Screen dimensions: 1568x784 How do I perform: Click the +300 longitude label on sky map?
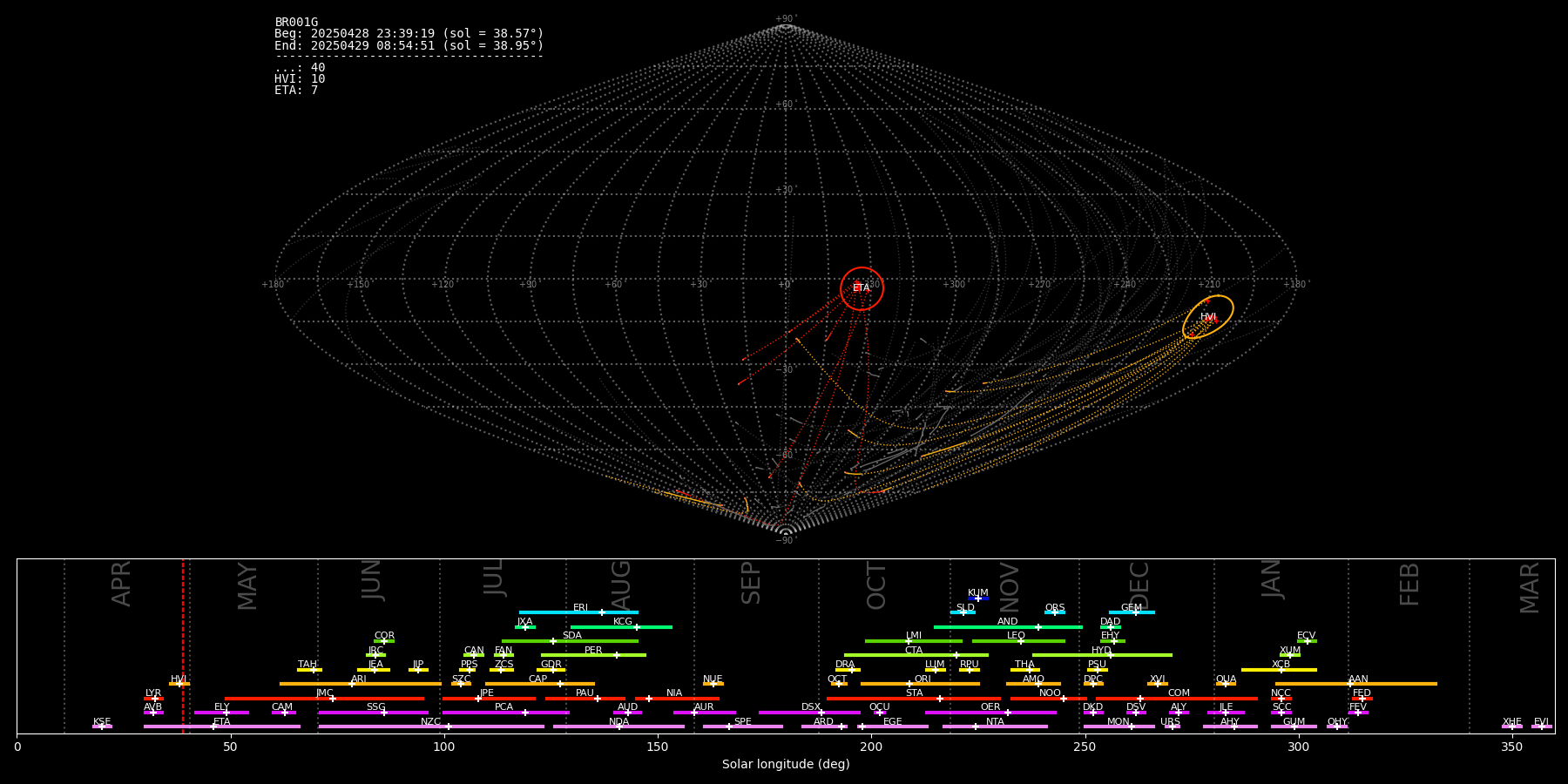(954, 285)
